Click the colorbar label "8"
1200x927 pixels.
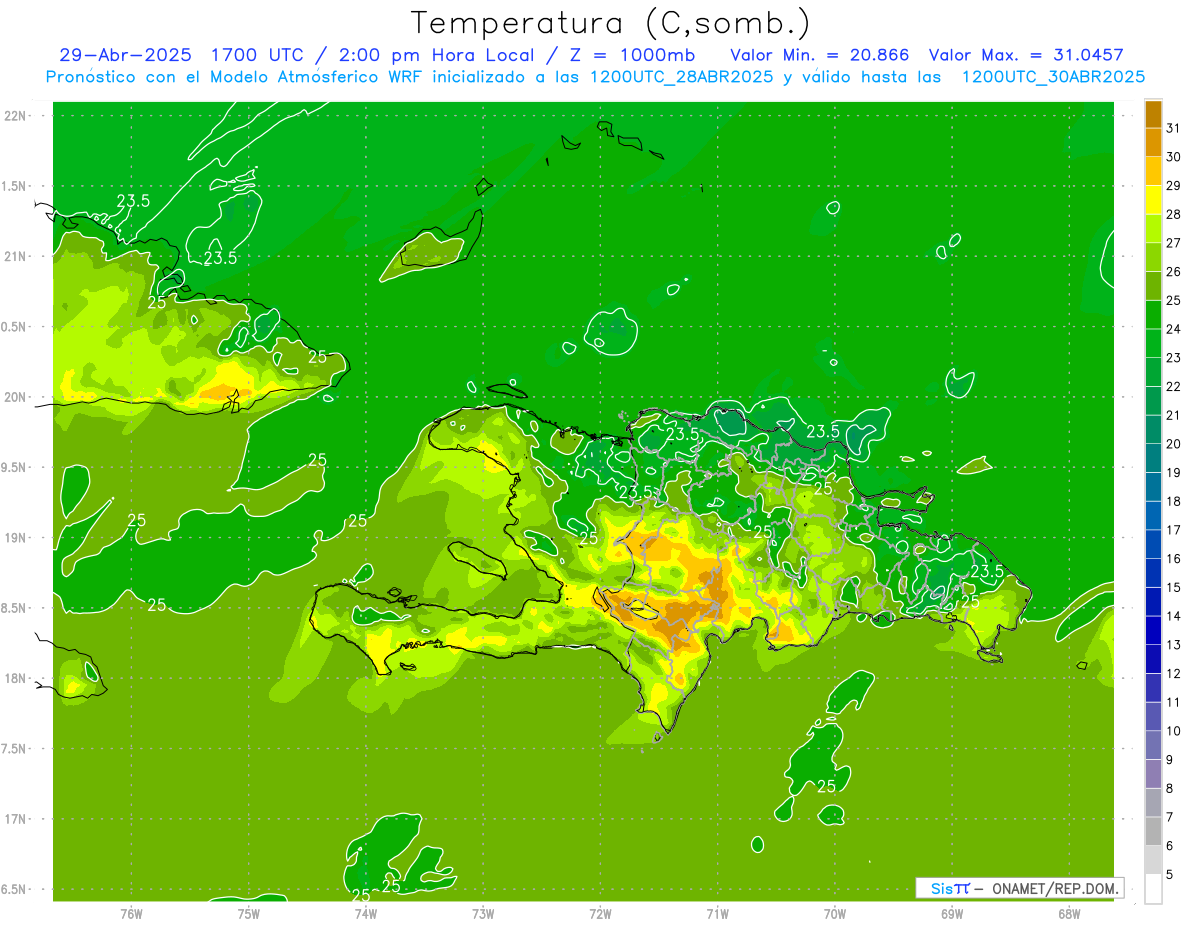coord(1169,789)
